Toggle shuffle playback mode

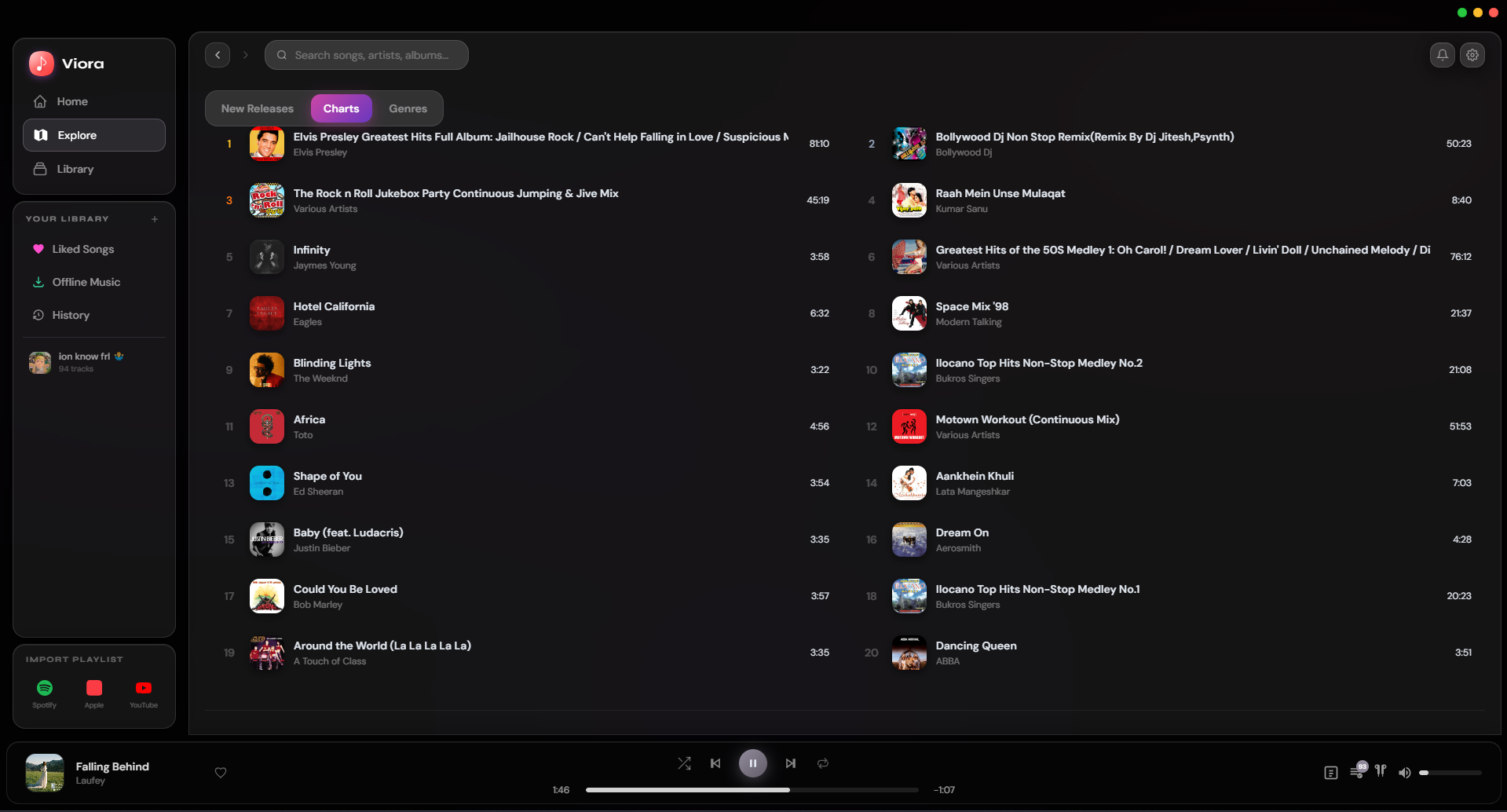click(684, 763)
